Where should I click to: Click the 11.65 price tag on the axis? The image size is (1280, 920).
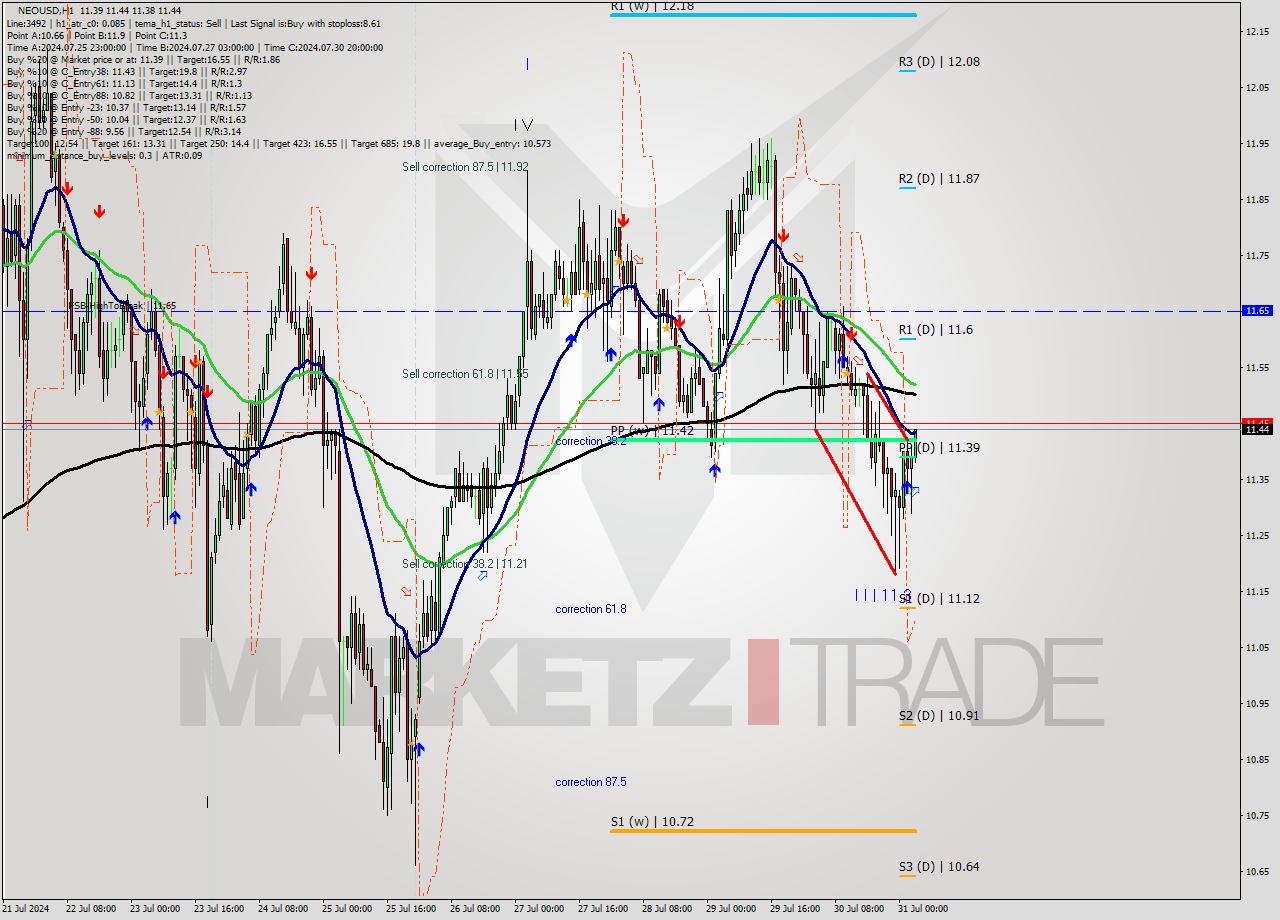point(1256,311)
